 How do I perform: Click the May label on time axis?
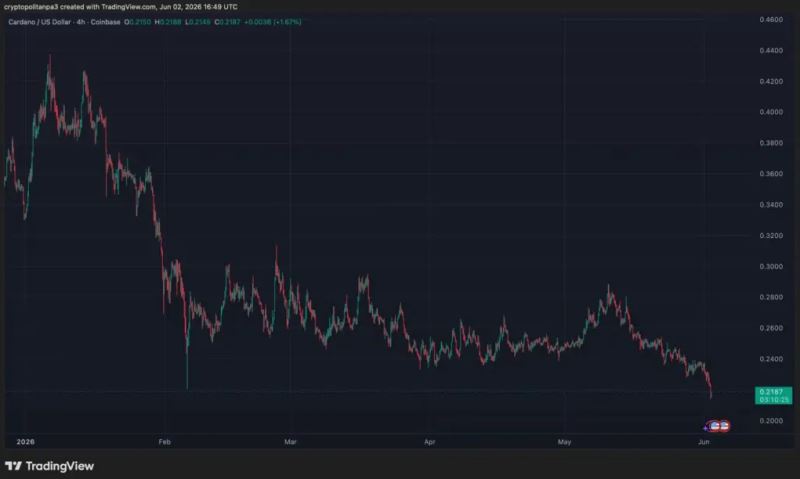(x=564, y=442)
